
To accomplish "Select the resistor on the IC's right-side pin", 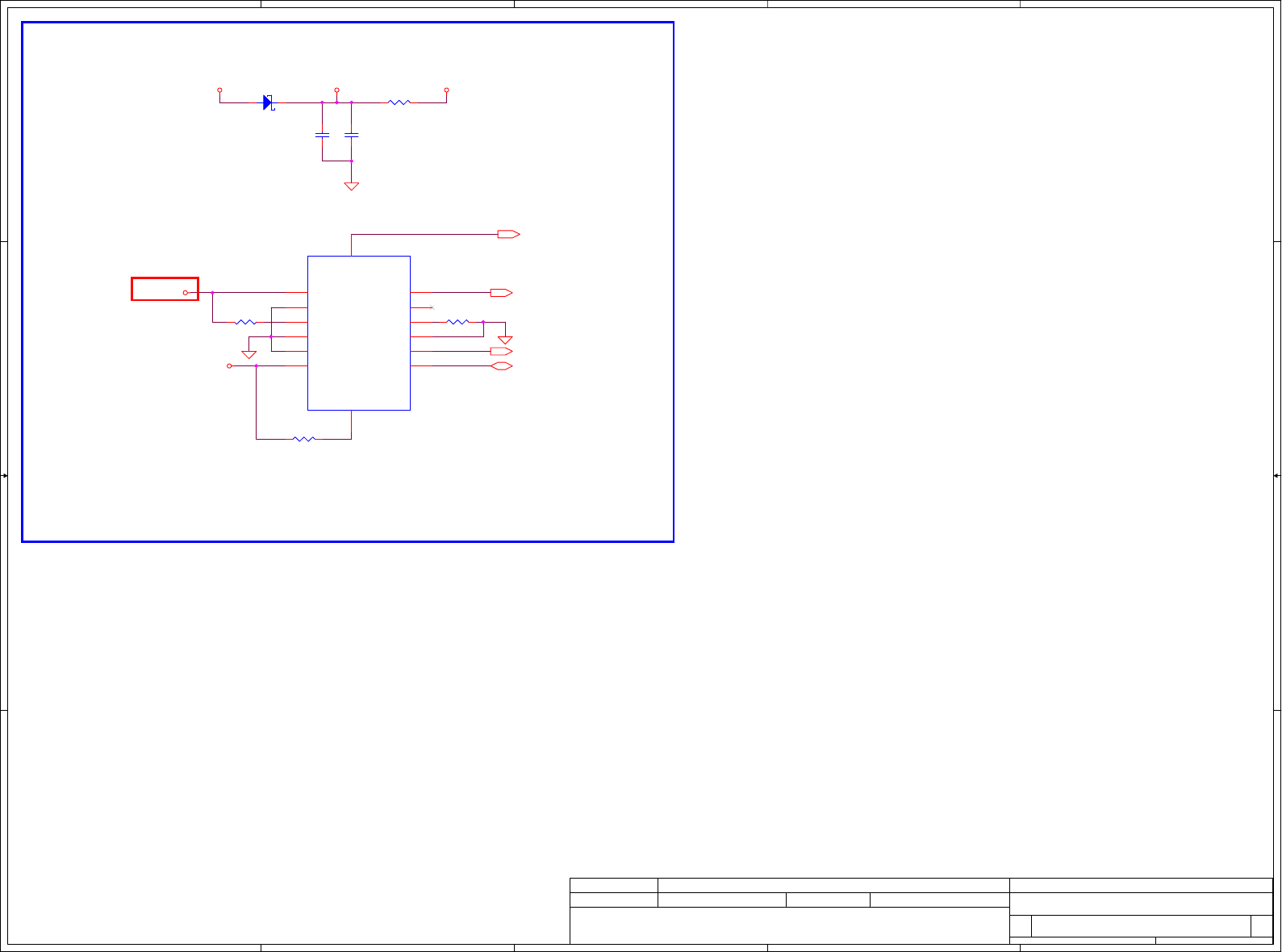I will [457, 322].
